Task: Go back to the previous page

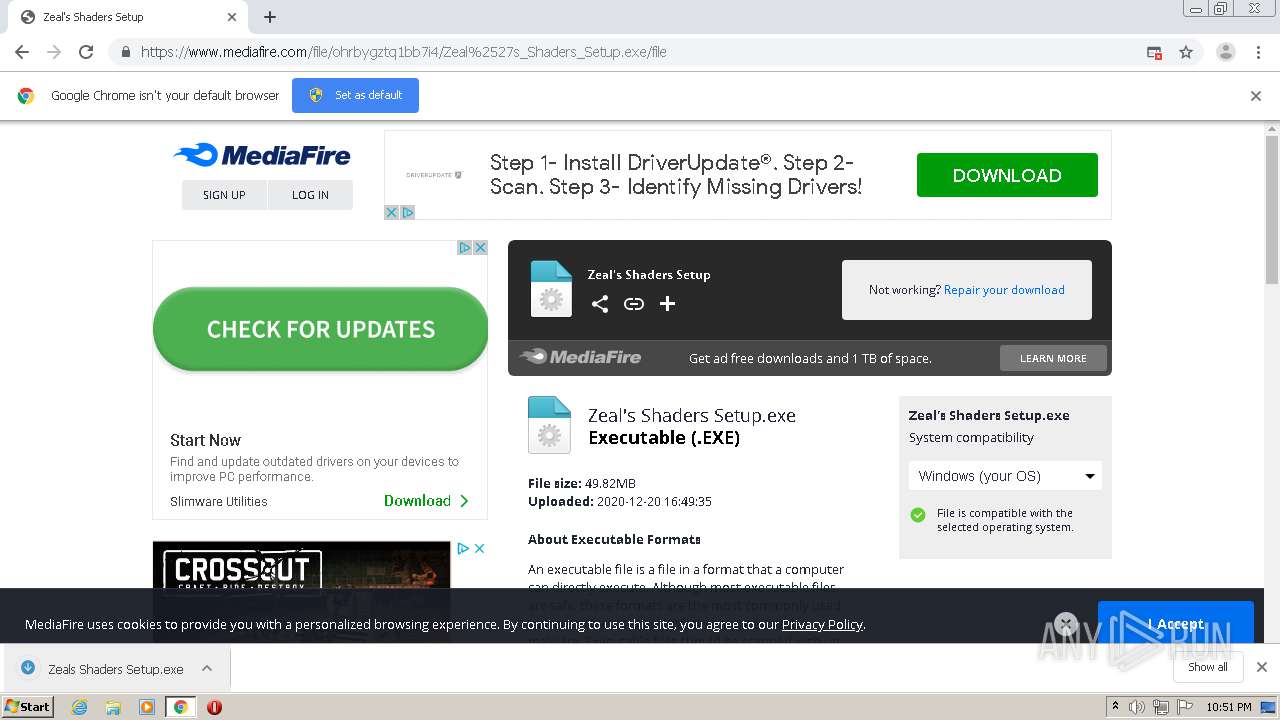Action: tap(22, 52)
